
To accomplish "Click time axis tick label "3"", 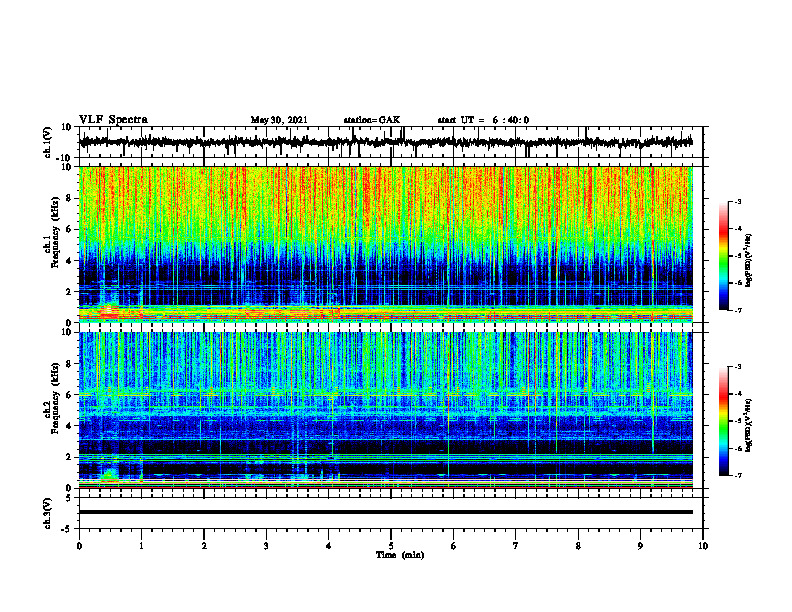I will click(266, 546).
